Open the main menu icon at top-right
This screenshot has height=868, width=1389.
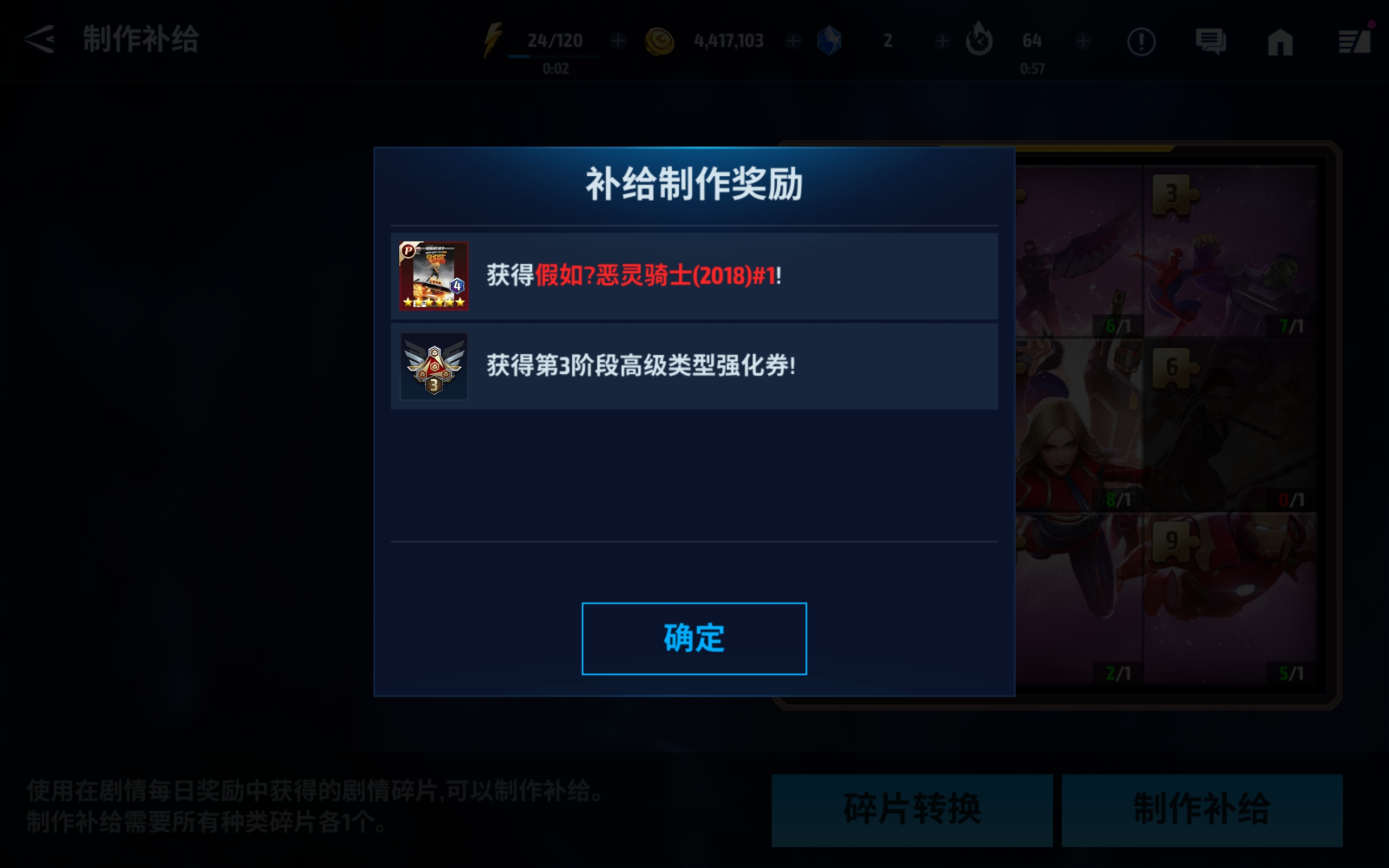click(x=1355, y=41)
